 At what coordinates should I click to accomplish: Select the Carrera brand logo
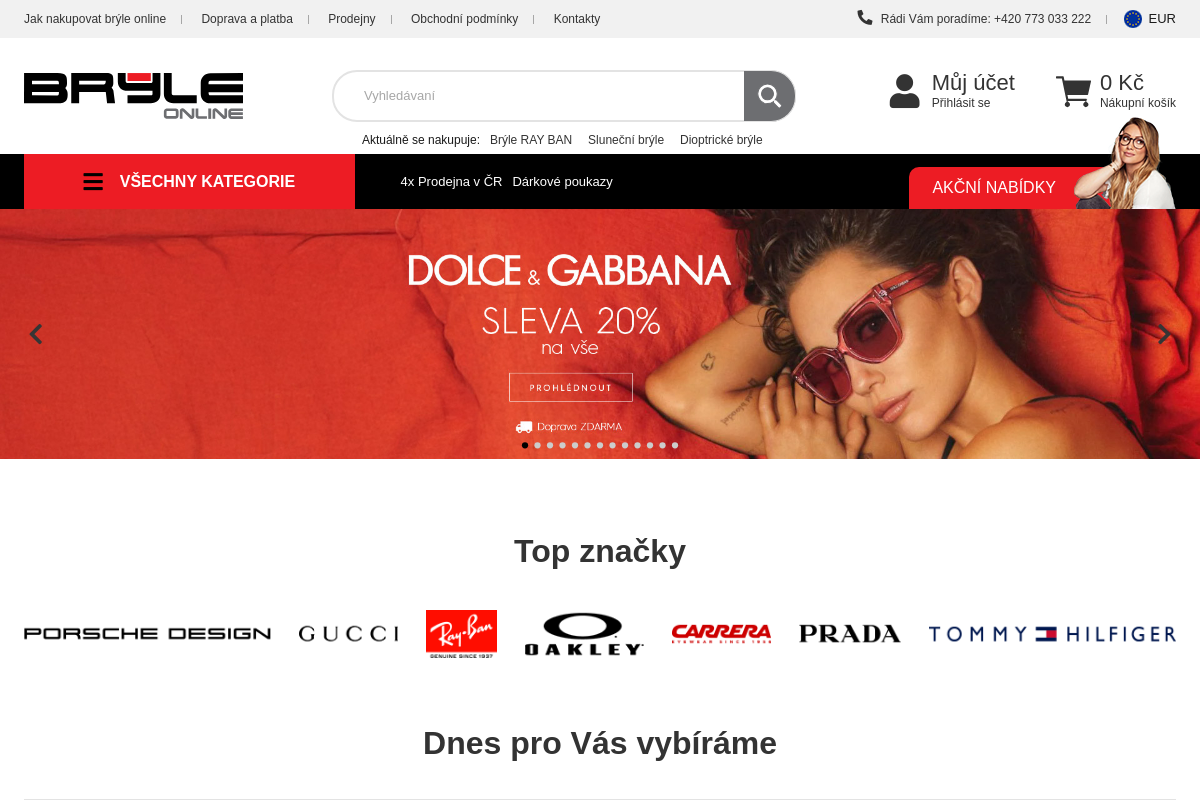[721, 634]
